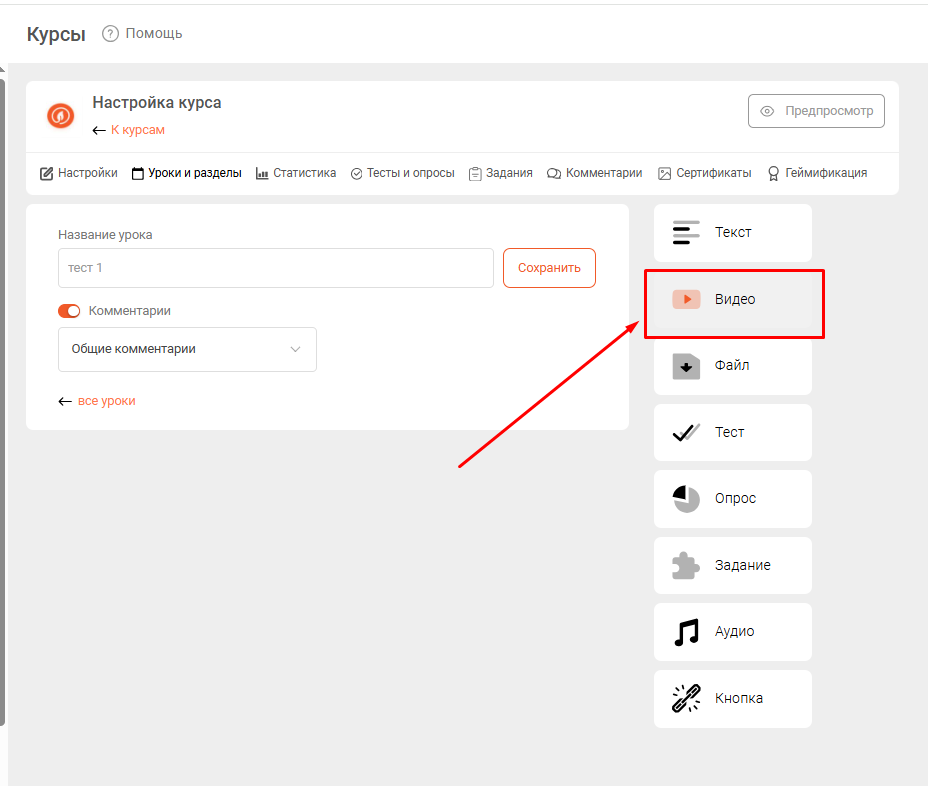
Task: Open the Геймификация tab
Action: (817, 173)
